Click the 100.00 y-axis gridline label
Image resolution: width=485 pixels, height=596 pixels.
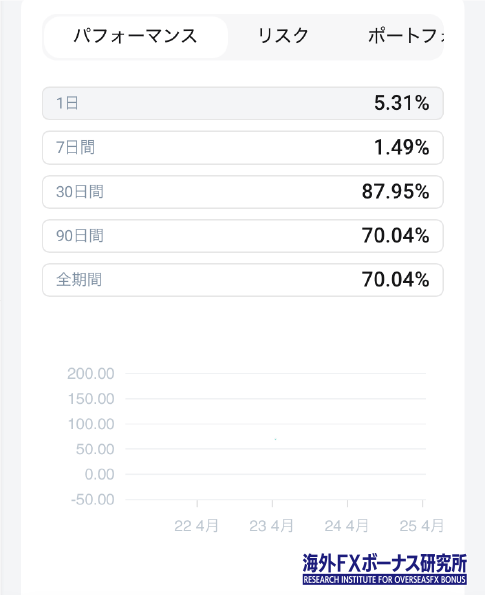pos(91,424)
